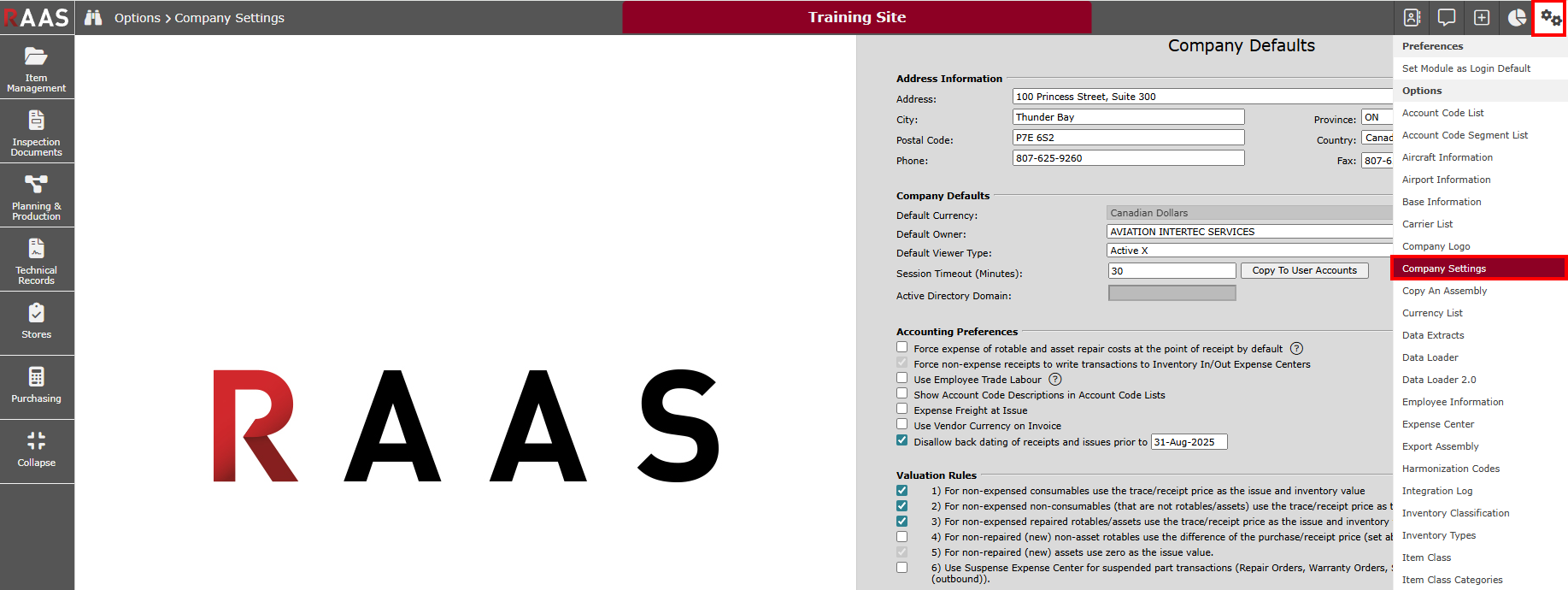This screenshot has height=590, width=1568.
Task: Toggle valuation rule 3 checkbox
Action: (x=901, y=522)
